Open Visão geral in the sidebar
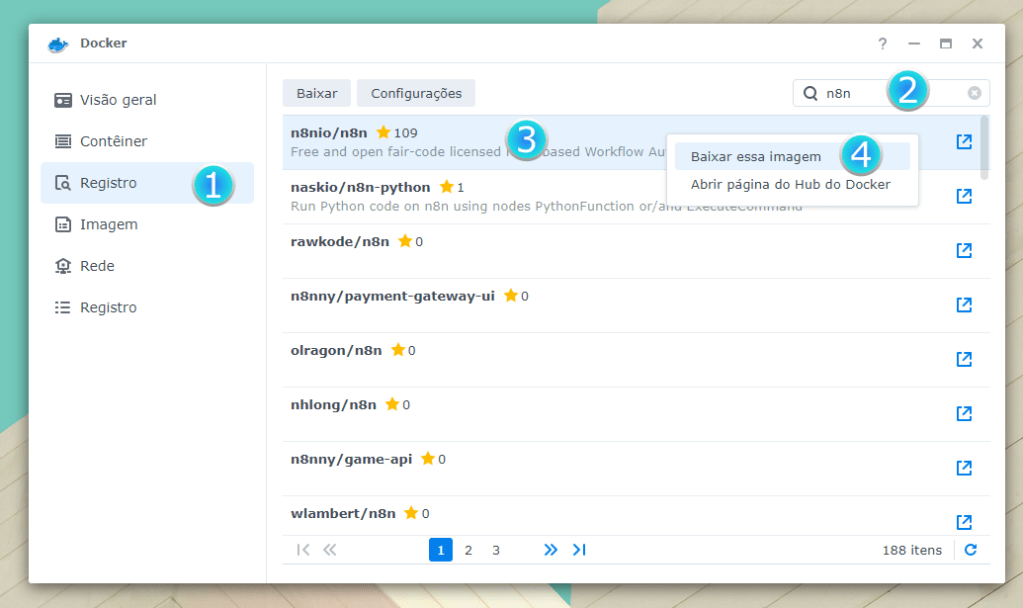 tap(118, 100)
